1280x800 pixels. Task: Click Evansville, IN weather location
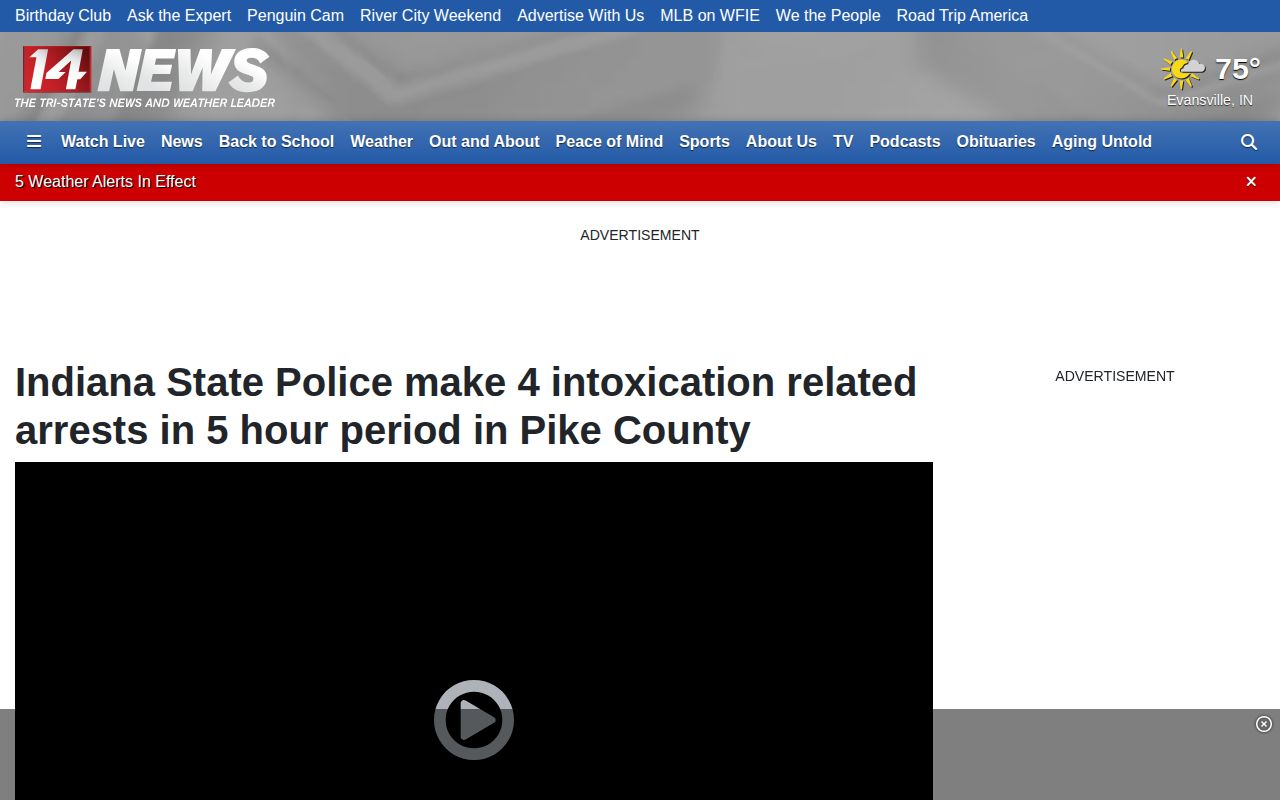[x=1210, y=100]
